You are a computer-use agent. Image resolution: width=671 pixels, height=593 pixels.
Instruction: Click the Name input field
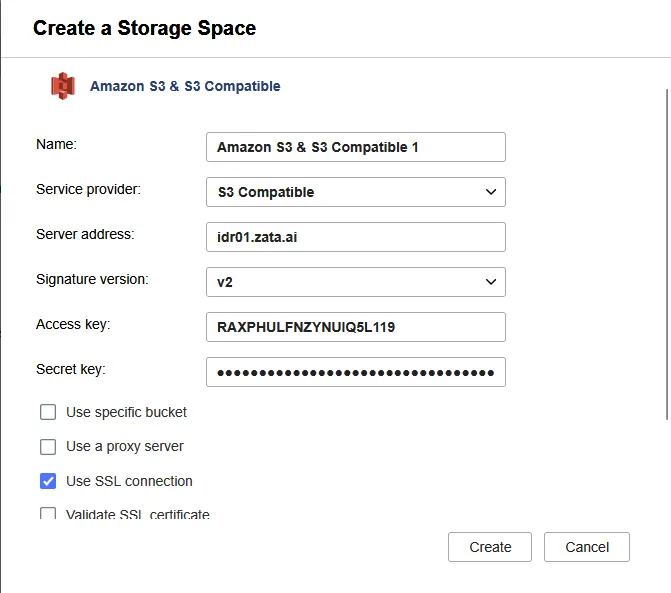coord(356,147)
